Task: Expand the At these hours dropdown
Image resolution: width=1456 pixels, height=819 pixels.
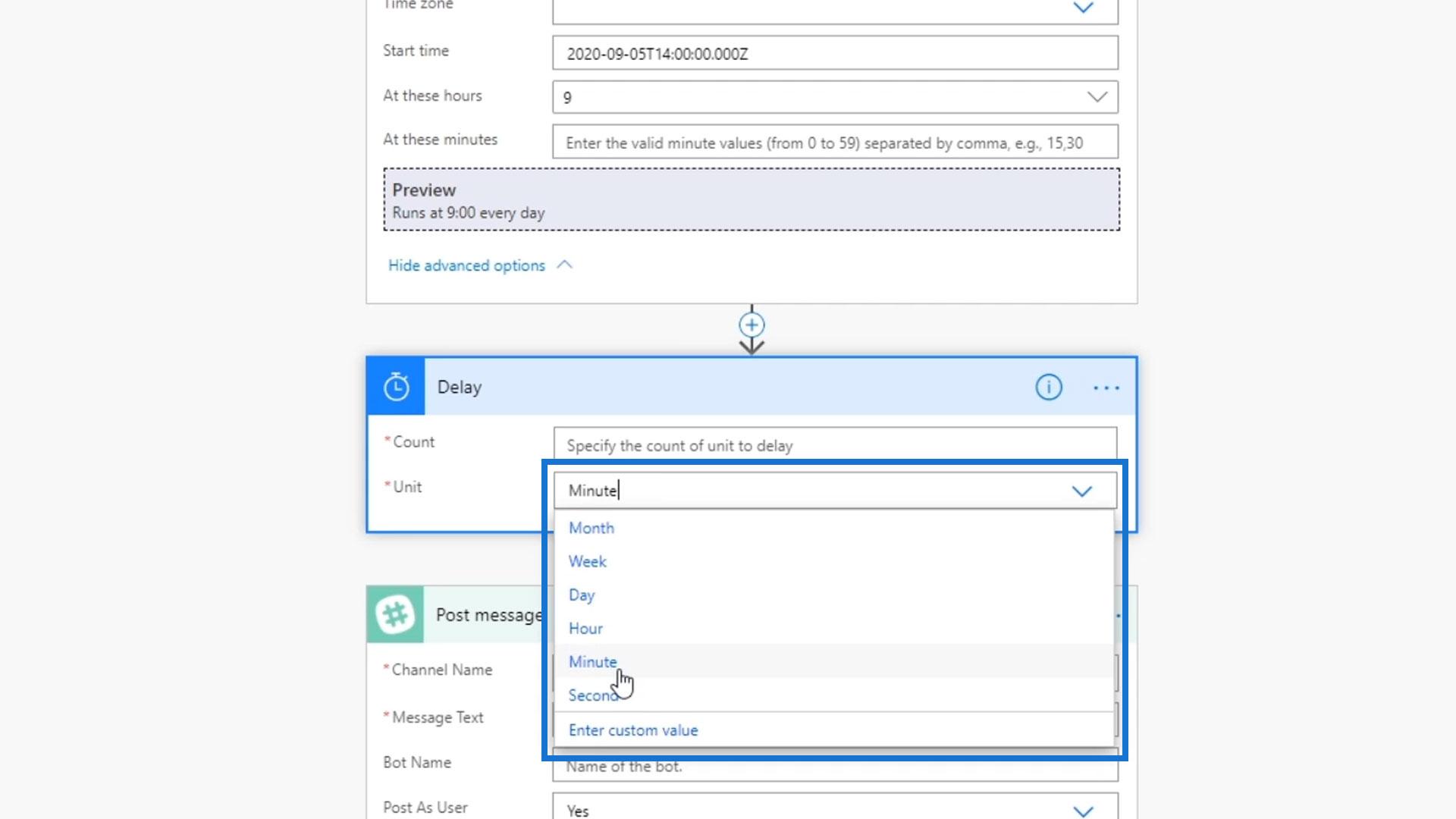Action: [x=1097, y=97]
